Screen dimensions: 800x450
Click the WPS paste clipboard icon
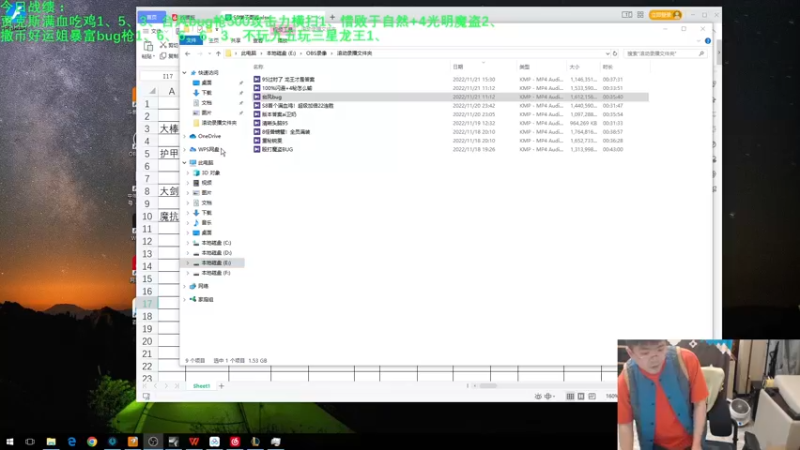148,47
